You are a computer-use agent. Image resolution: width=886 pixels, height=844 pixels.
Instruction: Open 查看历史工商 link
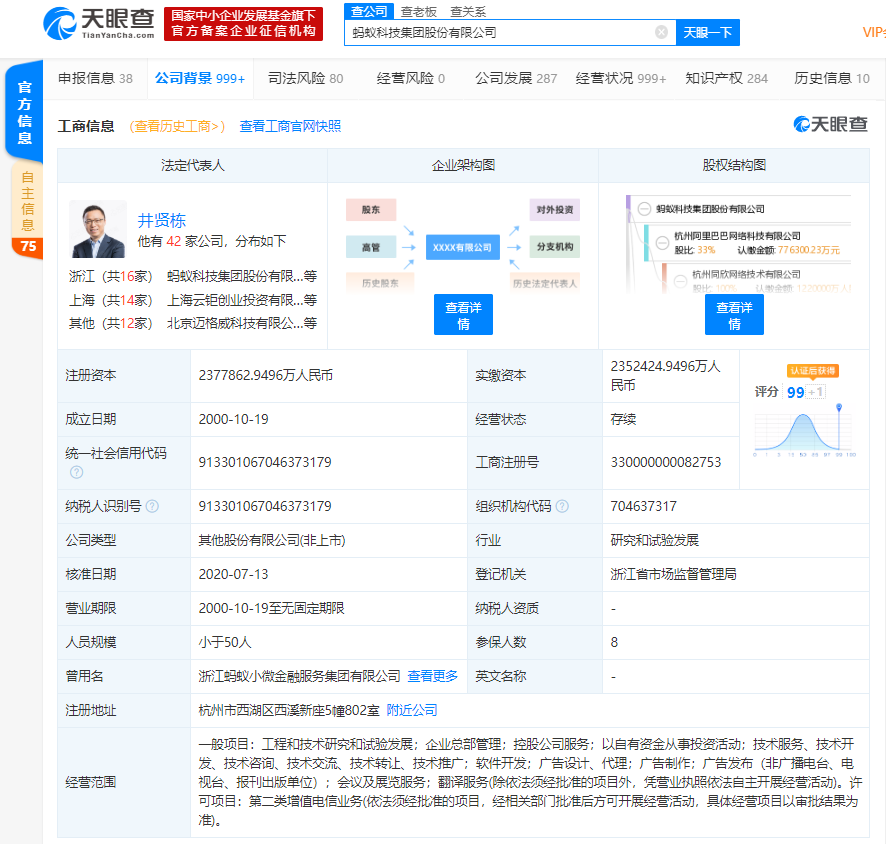coord(177,126)
